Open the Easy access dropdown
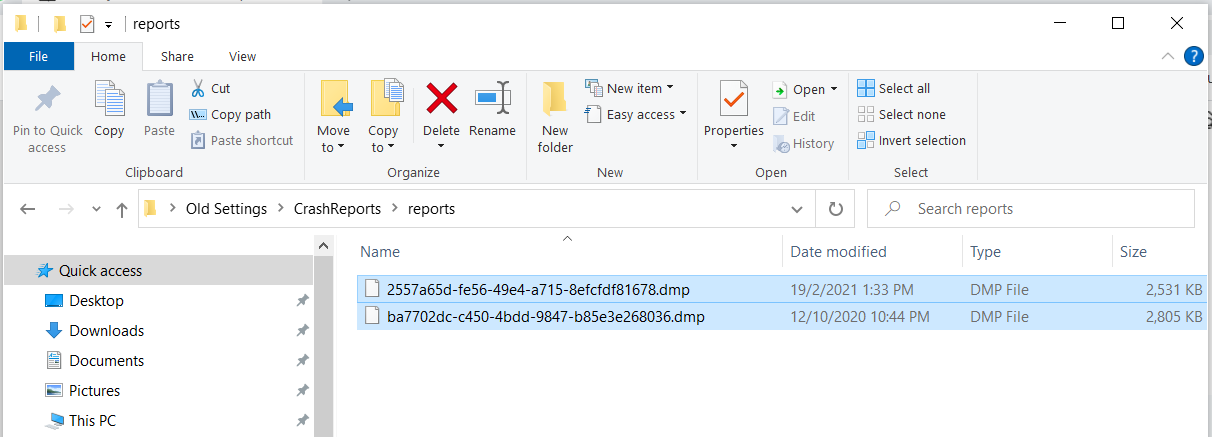1212x437 pixels. 636,114
